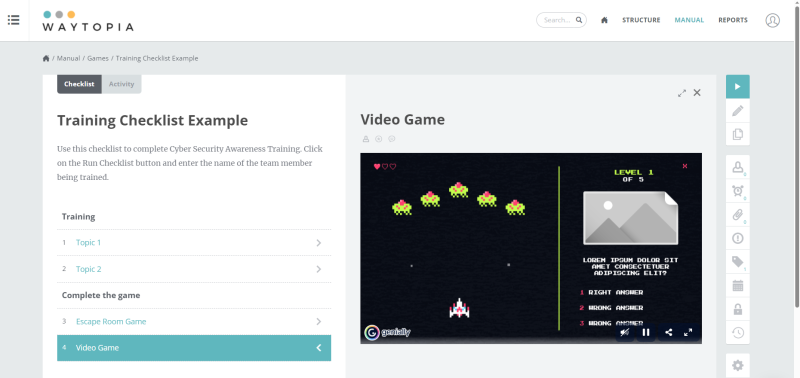This screenshot has height=378, width=800.
Task: Pause the Genially game
Action: 646,333
